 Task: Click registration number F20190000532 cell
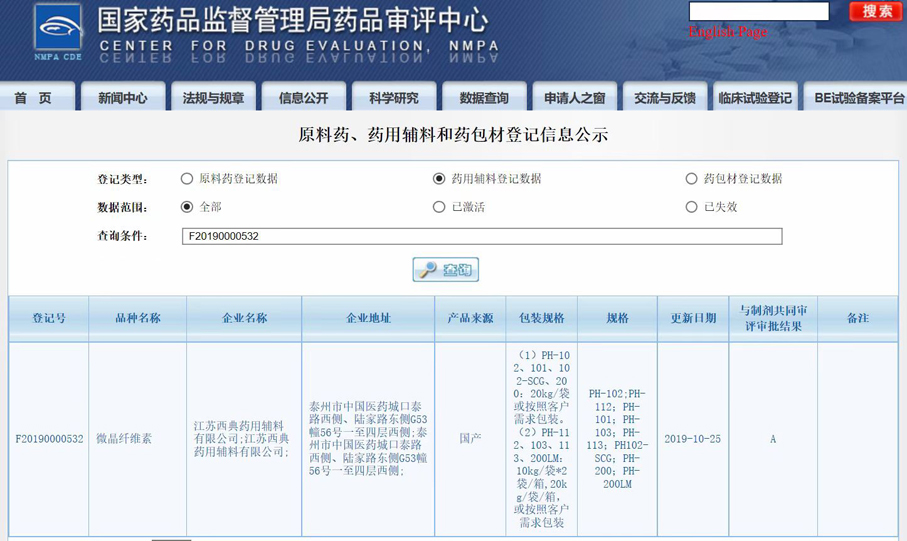pos(49,439)
